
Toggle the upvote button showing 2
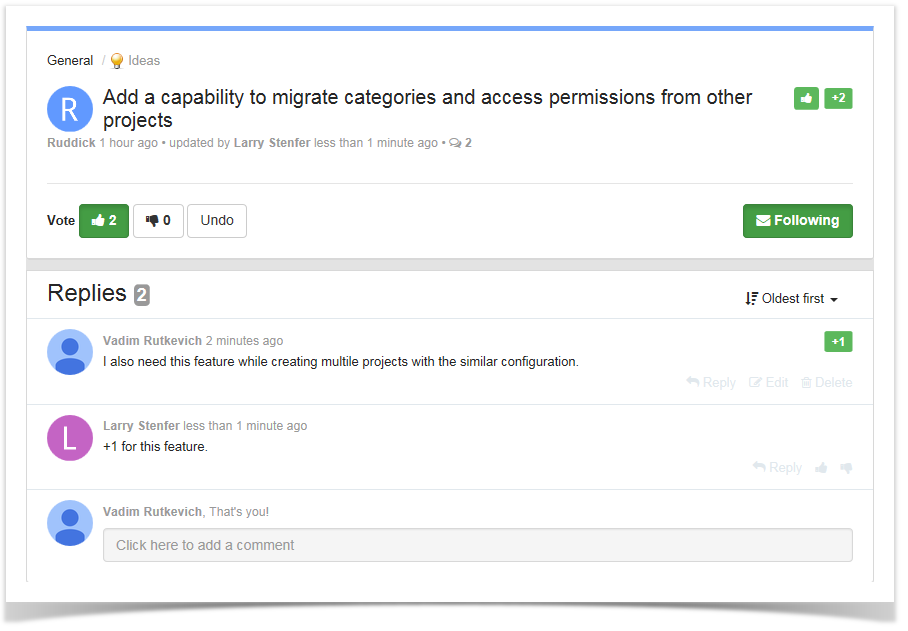104,221
